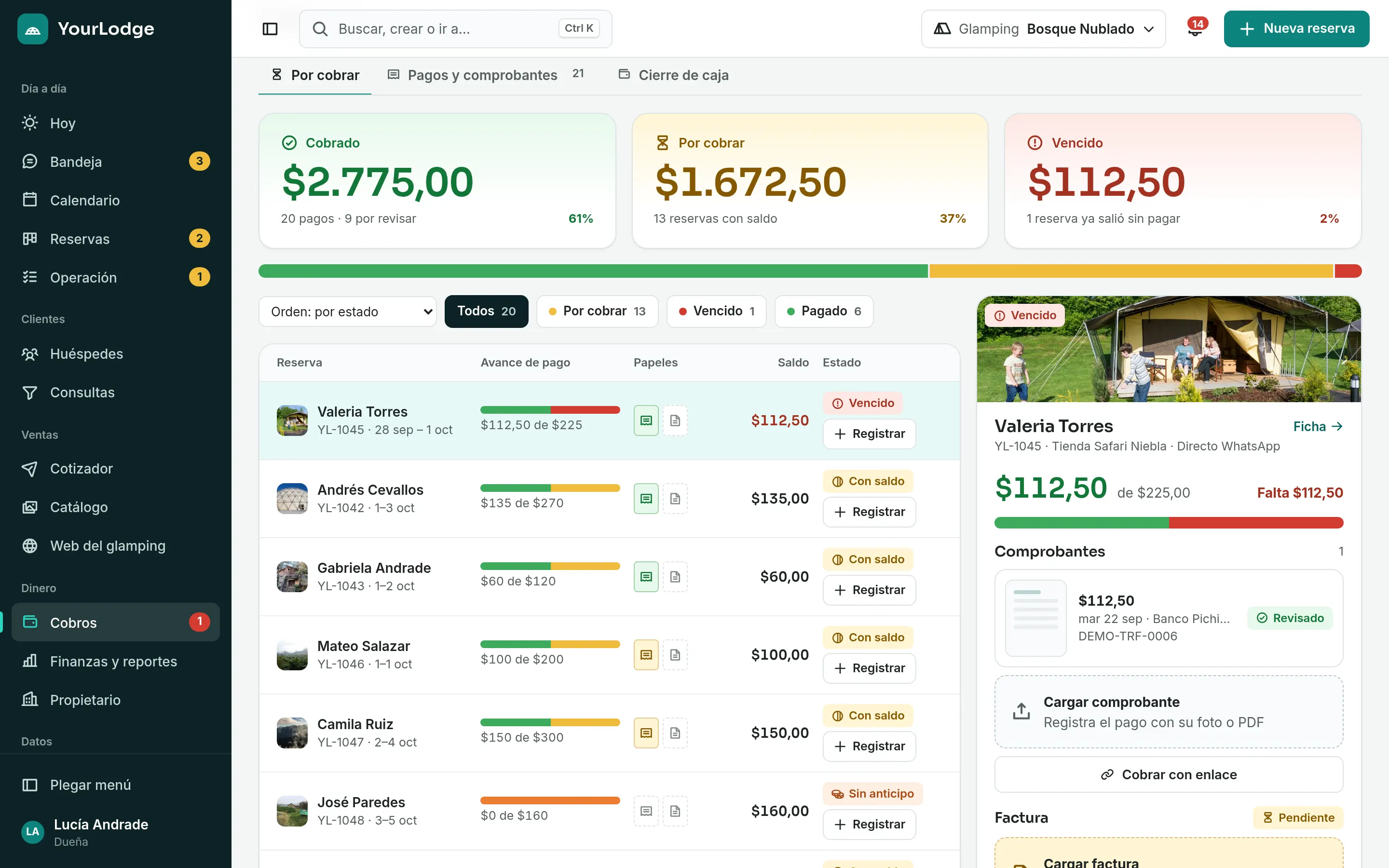Screen dimensions: 1389x868
Task: Open invoice document icon in Andrés Cevallos row
Action: click(x=675, y=498)
